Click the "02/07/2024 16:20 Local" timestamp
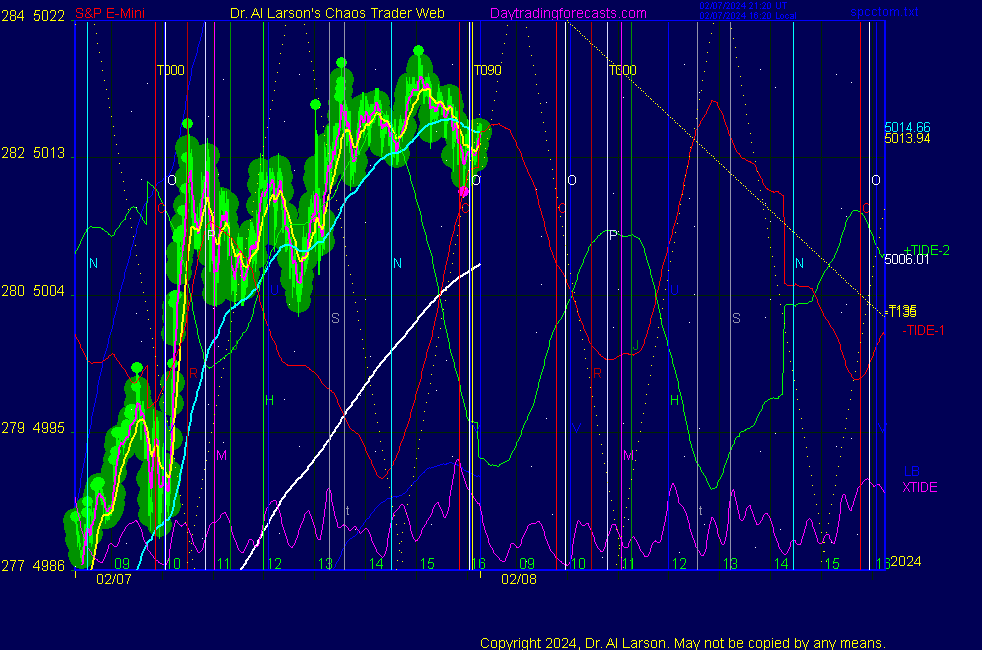 (748, 16)
